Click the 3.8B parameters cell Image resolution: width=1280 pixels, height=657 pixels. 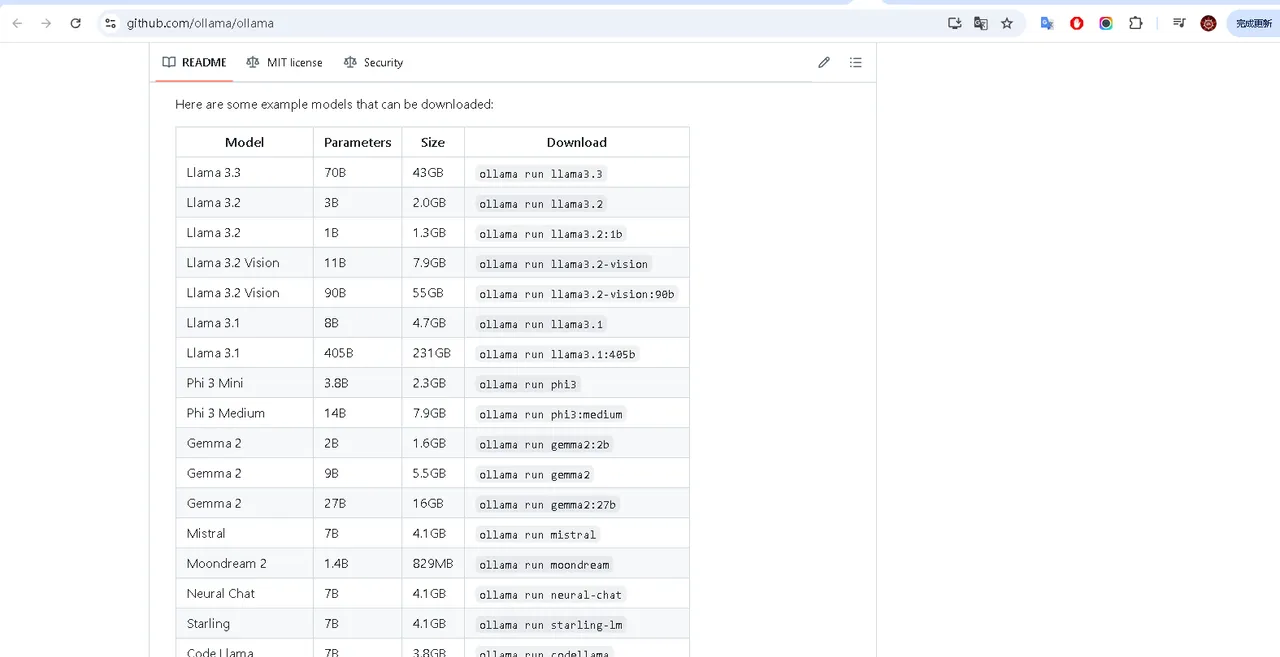pos(358,383)
